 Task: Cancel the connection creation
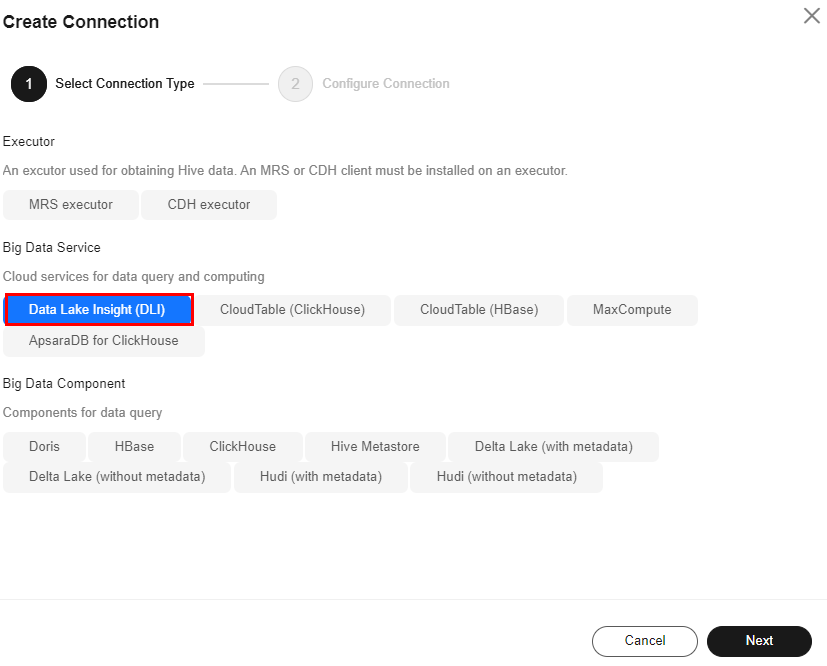tap(645, 641)
